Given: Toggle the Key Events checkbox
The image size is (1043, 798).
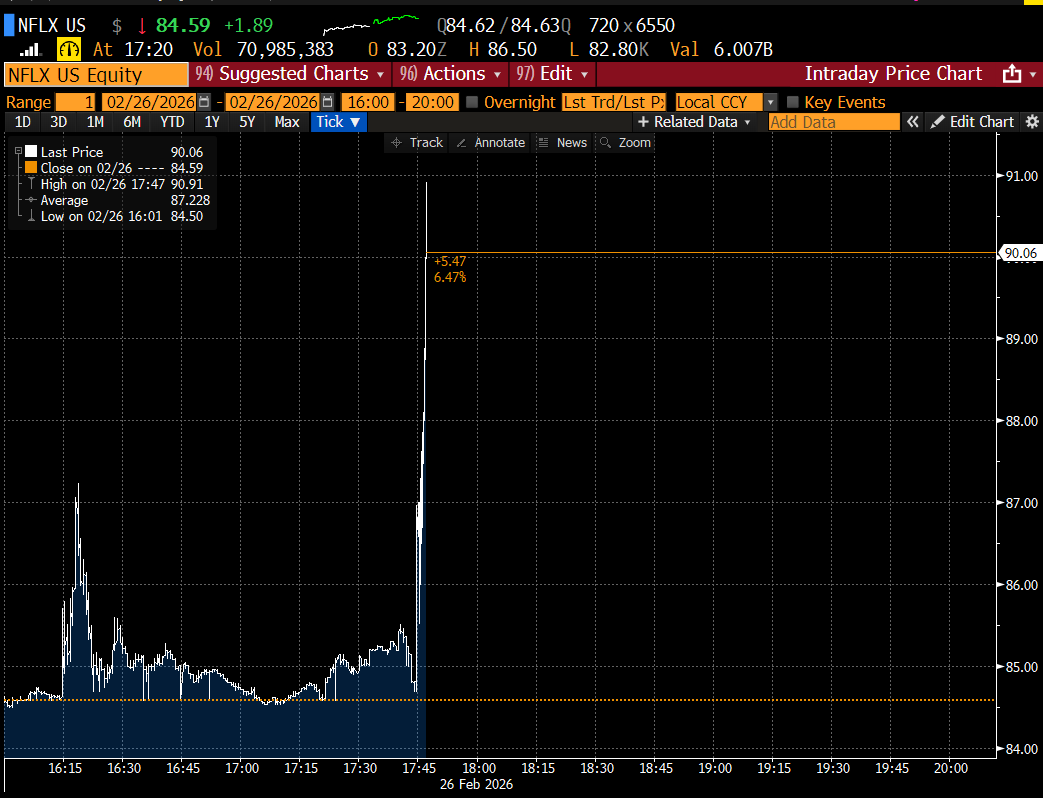Looking at the screenshot, I should pyautogui.click(x=792, y=102).
